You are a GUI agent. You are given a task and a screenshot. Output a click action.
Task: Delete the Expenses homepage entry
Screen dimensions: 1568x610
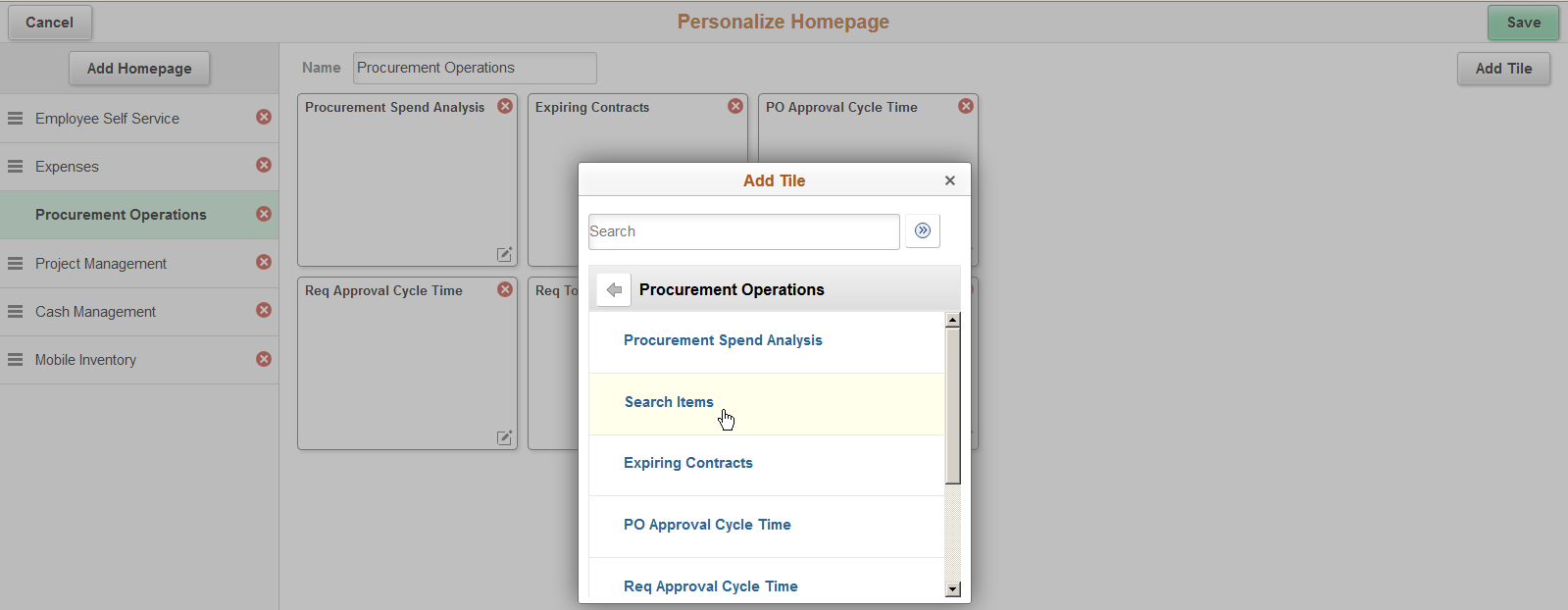264,165
